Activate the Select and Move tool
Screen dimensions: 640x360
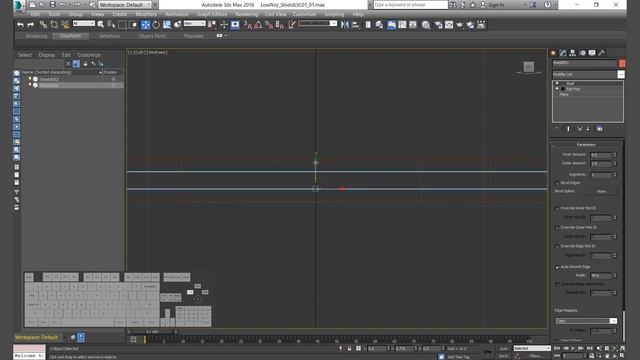pos(145,25)
